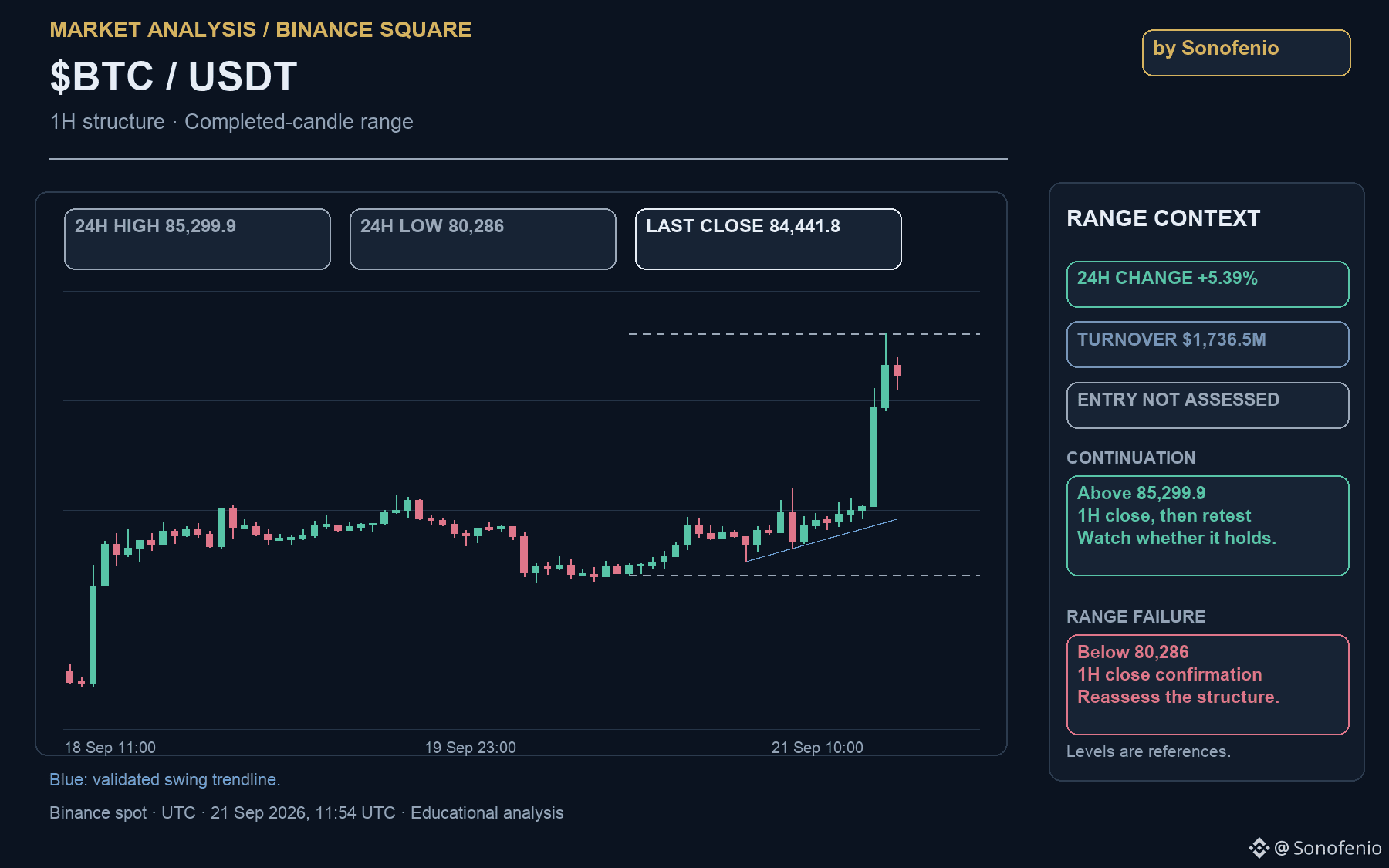Image resolution: width=1389 pixels, height=868 pixels.
Task: Click the upper dashed 24H high line
Action: pyautogui.click(x=804, y=334)
